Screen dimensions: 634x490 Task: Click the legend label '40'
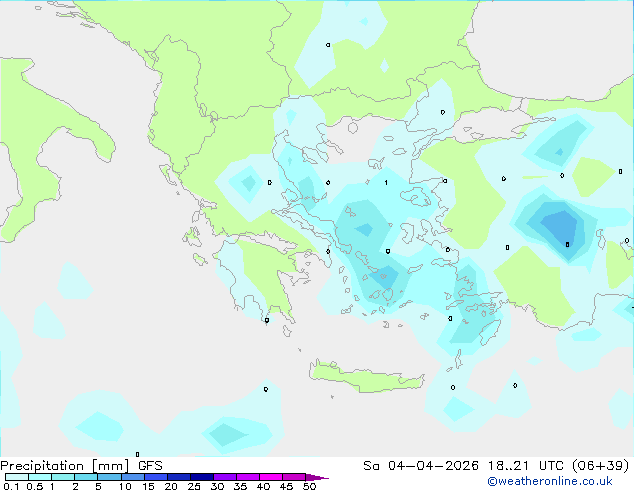pyautogui.click(x=263, y=486)
